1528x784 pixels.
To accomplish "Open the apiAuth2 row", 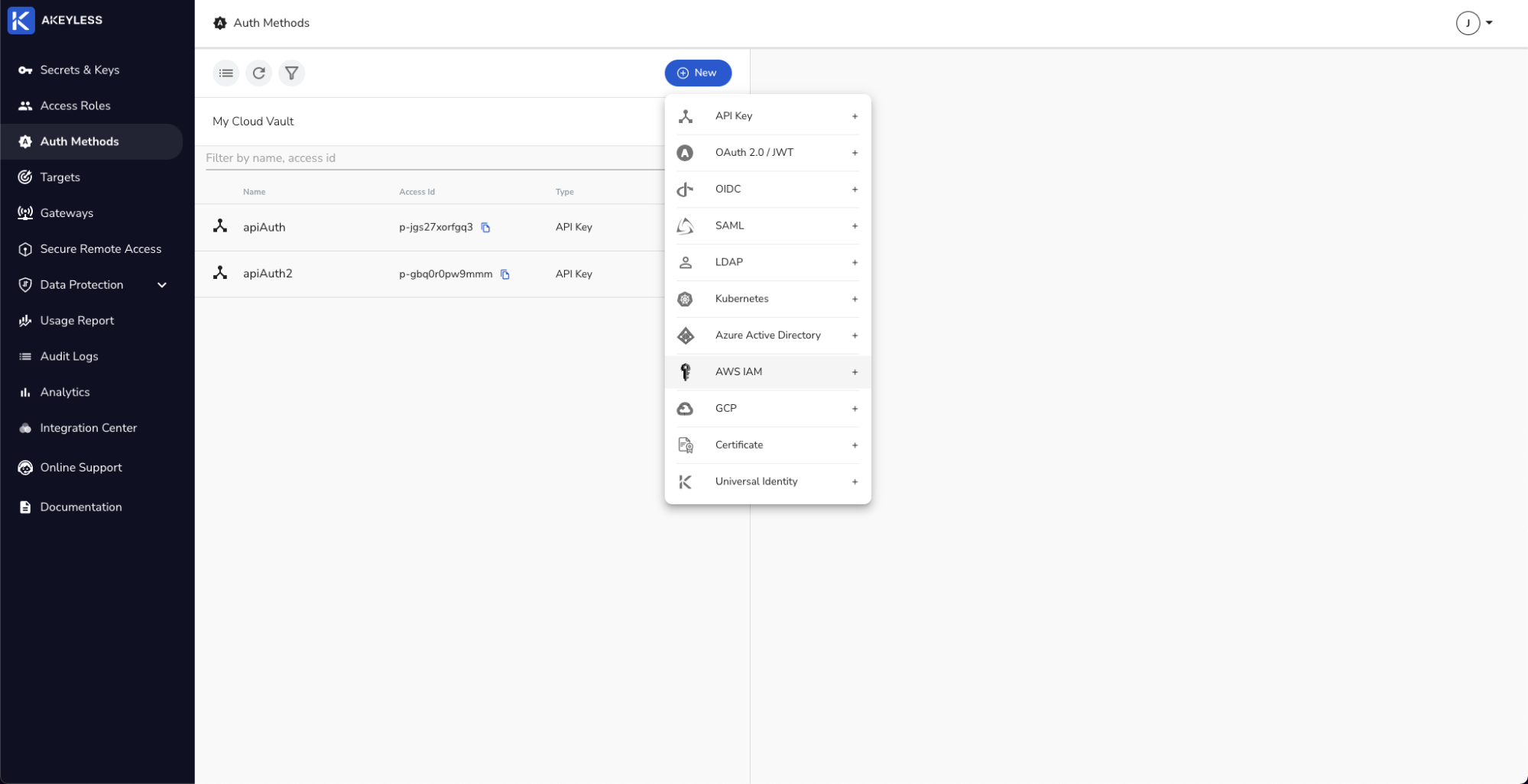I will coord(430,274).
